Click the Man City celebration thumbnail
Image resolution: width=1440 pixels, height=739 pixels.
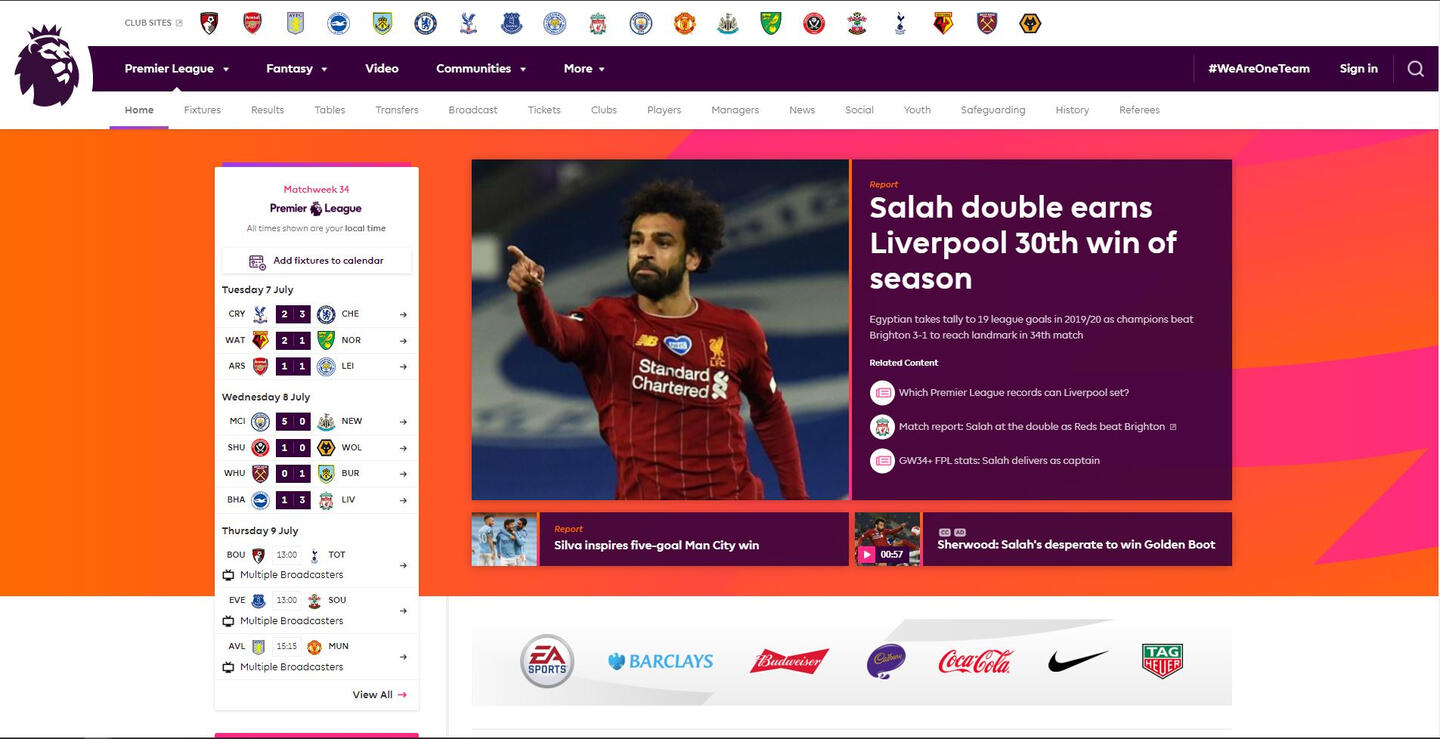504,540
